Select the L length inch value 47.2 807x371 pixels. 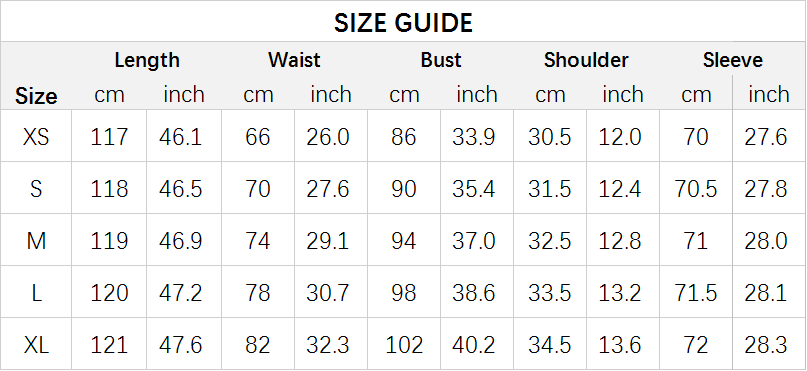(180, 293)
